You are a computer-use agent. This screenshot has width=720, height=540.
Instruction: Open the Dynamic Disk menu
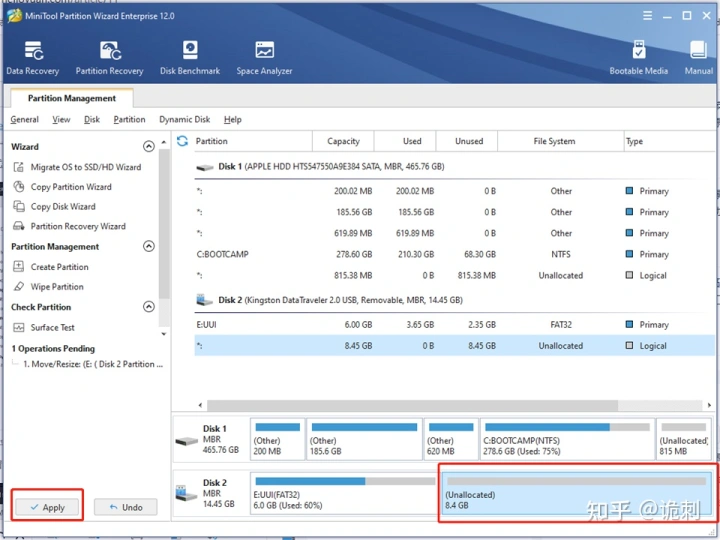[185, 119]
